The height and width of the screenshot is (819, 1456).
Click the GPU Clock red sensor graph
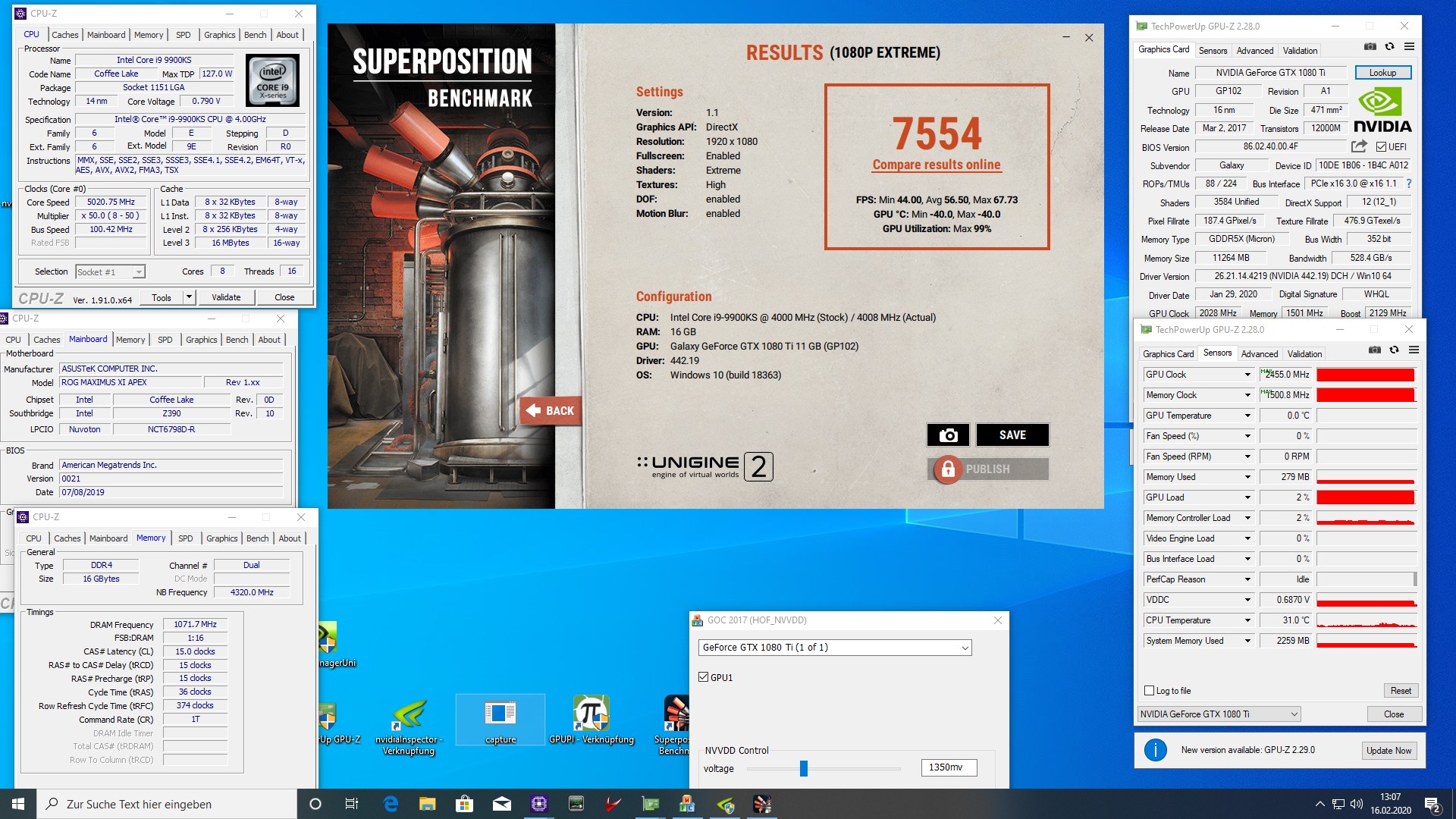pyautogui.click(x=1366, y=375)
